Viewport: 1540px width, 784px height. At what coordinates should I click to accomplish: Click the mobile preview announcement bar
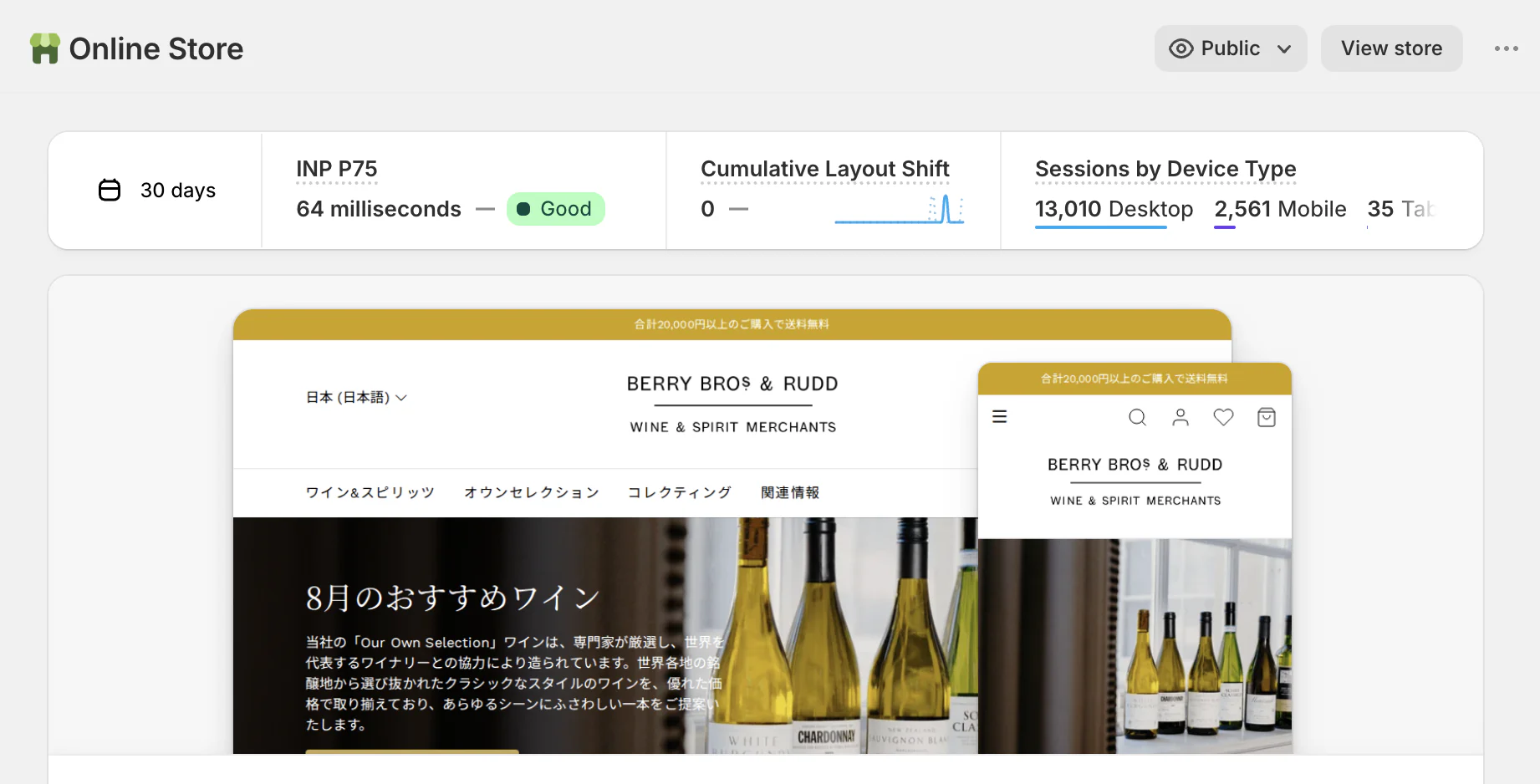click(x=1135, y=379)
